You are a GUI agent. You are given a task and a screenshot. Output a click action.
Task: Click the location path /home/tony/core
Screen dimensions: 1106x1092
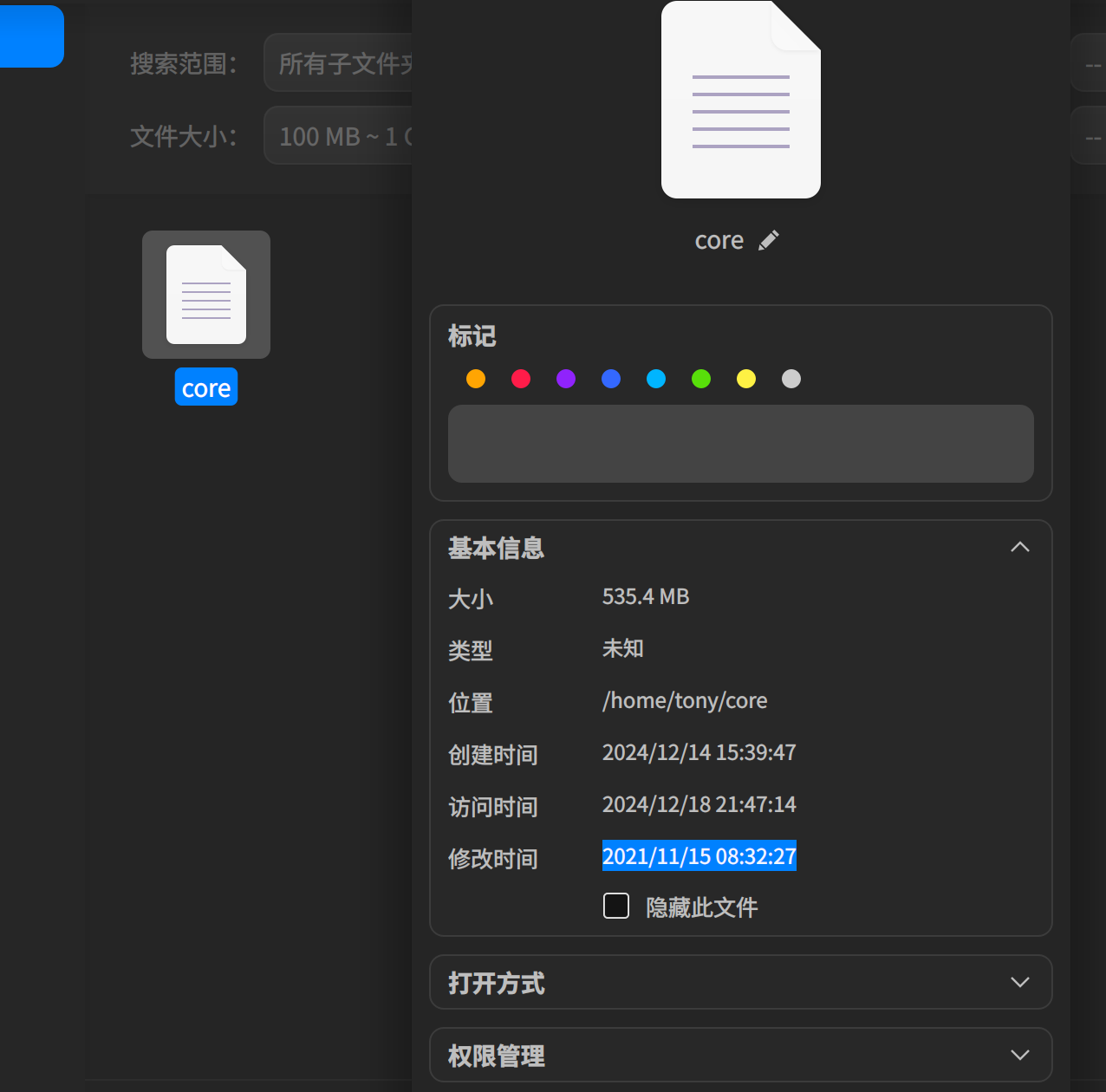(x=685, y=700)
